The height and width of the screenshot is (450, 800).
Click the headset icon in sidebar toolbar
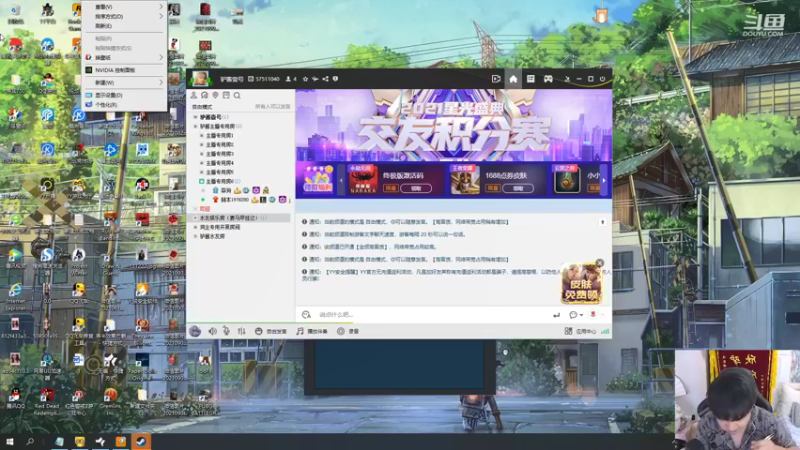click(x=205, y=95)
